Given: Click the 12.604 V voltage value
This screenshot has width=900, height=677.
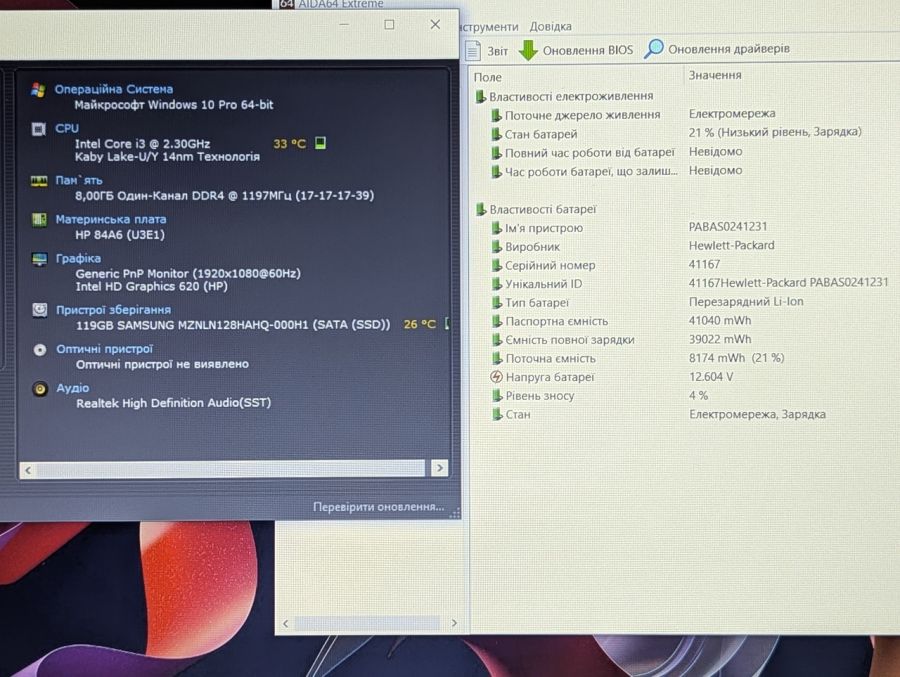Looking at the screenshot, I should pos(711,377).
